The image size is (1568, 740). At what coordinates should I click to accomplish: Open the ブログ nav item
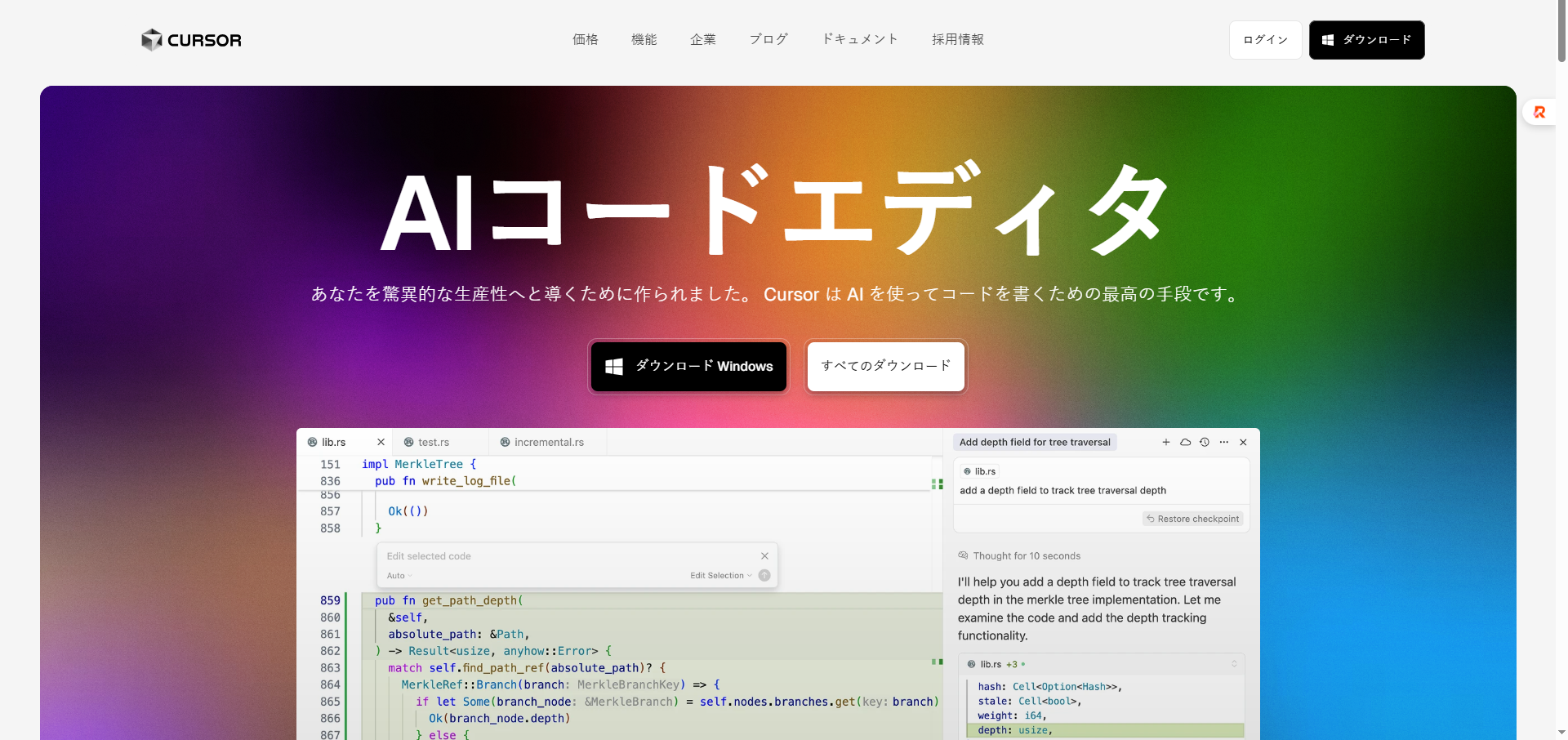click(769, 39)
